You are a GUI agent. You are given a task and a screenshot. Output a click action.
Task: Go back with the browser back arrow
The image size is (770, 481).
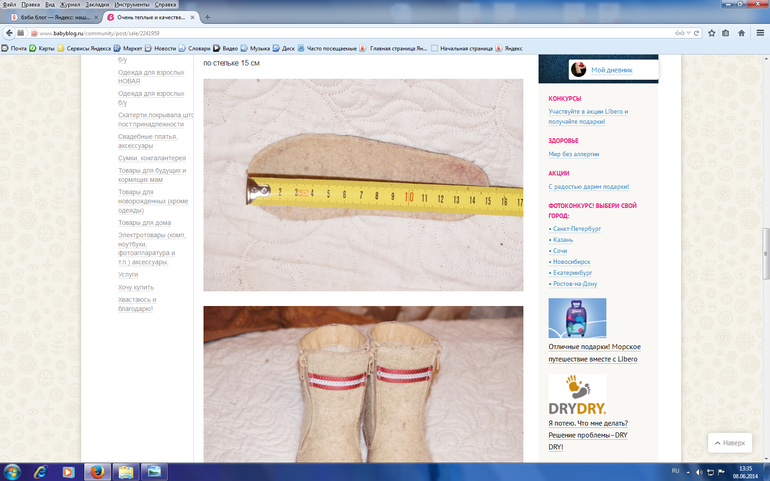[x=9, y=33]
